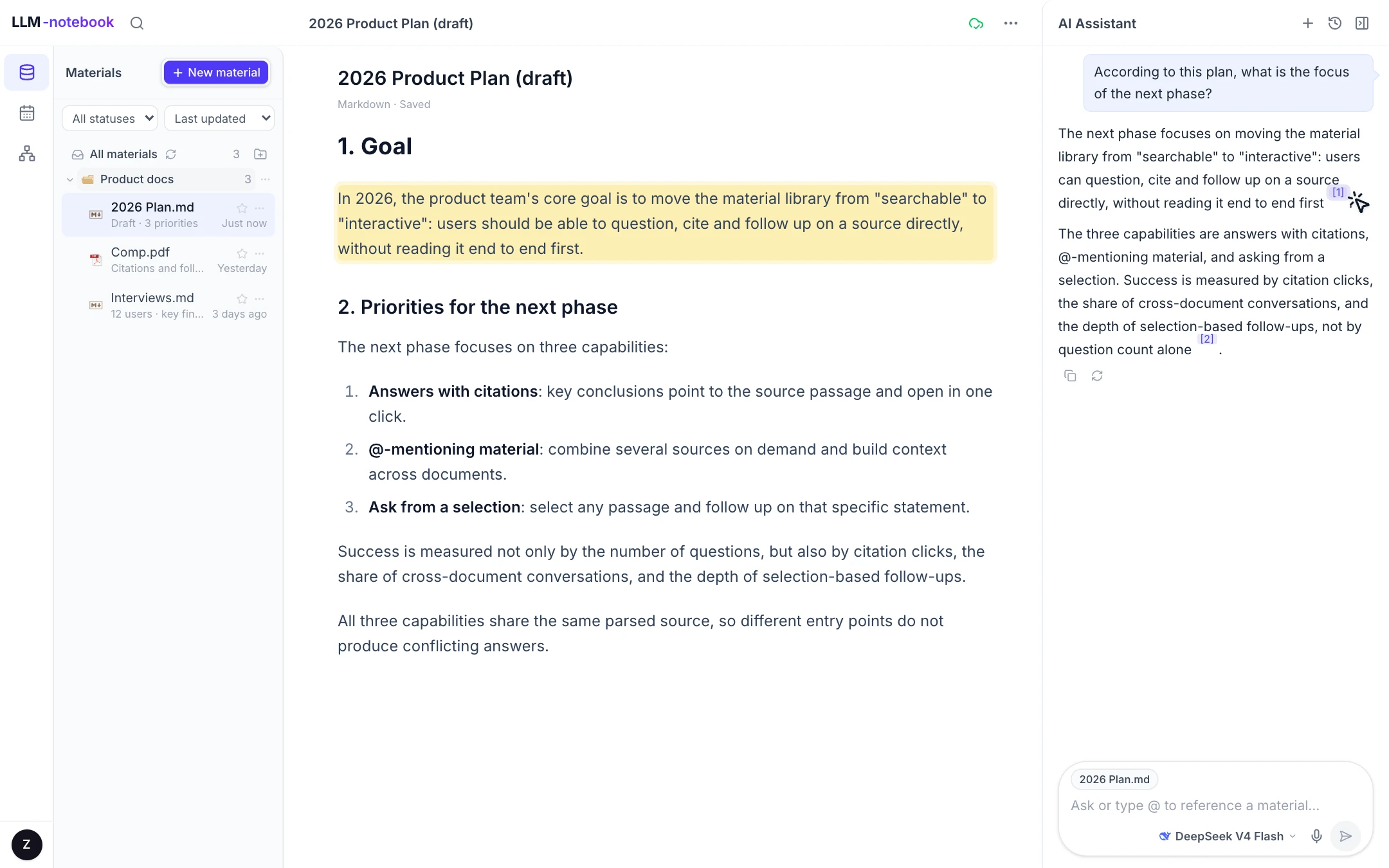Add a new folder to materials
The height and width of the screenshot is (868, 1389).
pyautogui.click(x=260, y=154)
